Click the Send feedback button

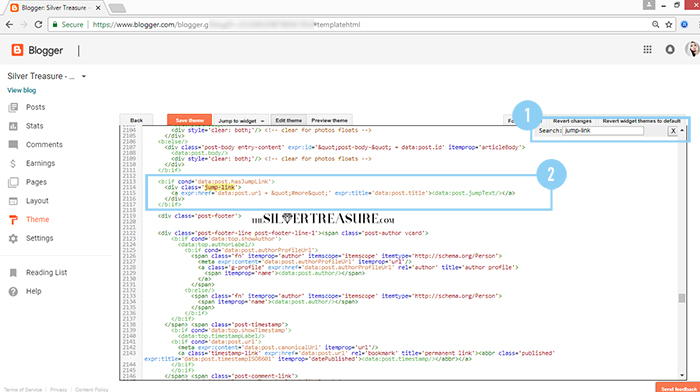(x=678, y=388)
